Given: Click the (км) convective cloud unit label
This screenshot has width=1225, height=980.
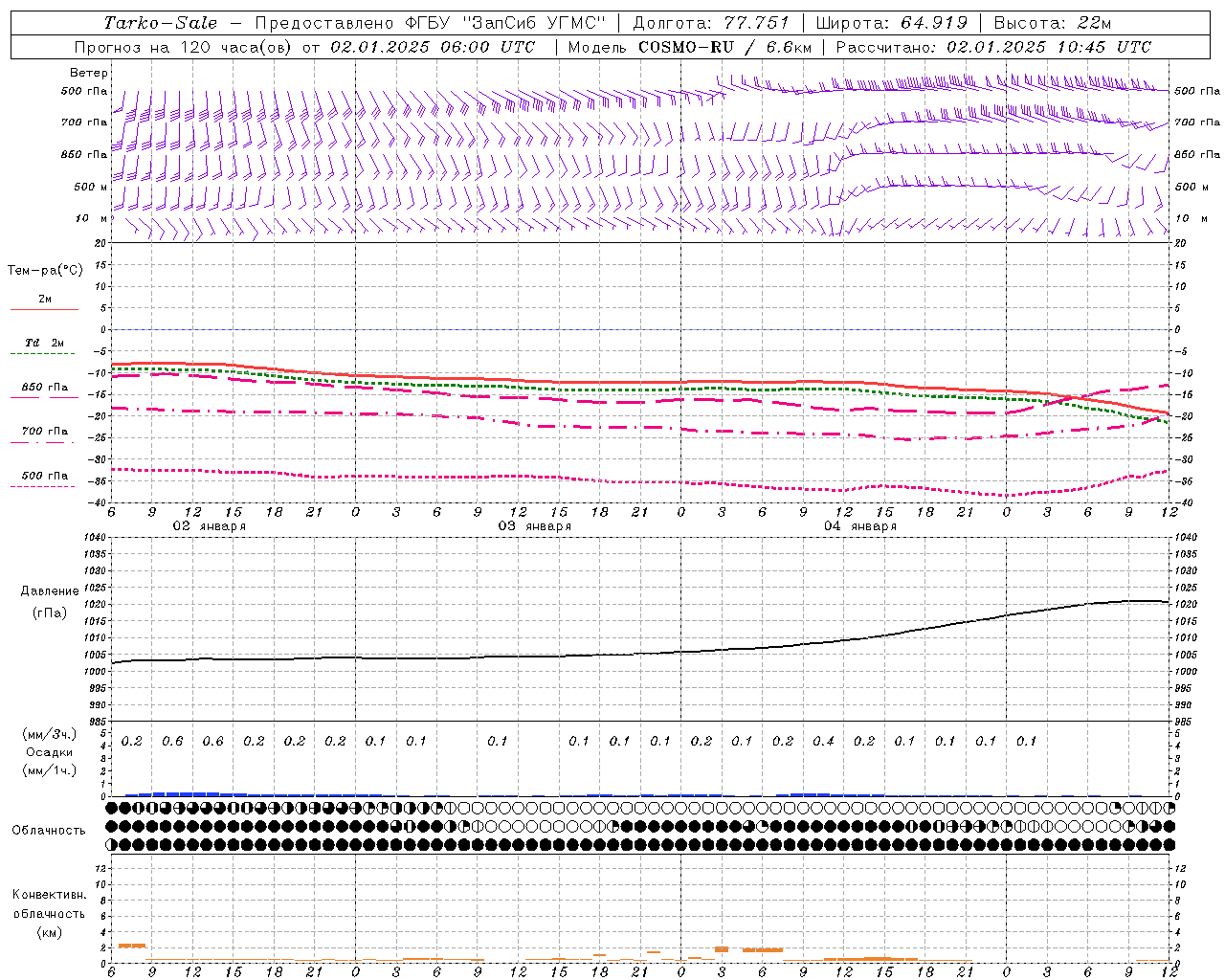Looking at the screenshot, I should 49,932.
